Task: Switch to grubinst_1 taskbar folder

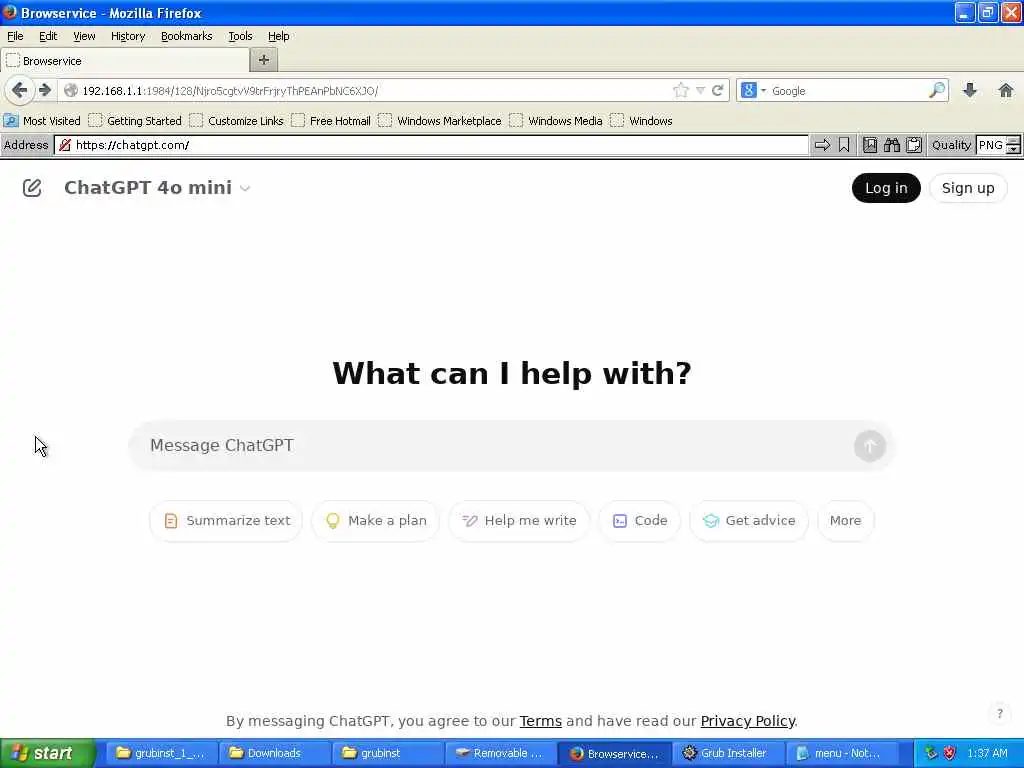Action: point(161,754)
